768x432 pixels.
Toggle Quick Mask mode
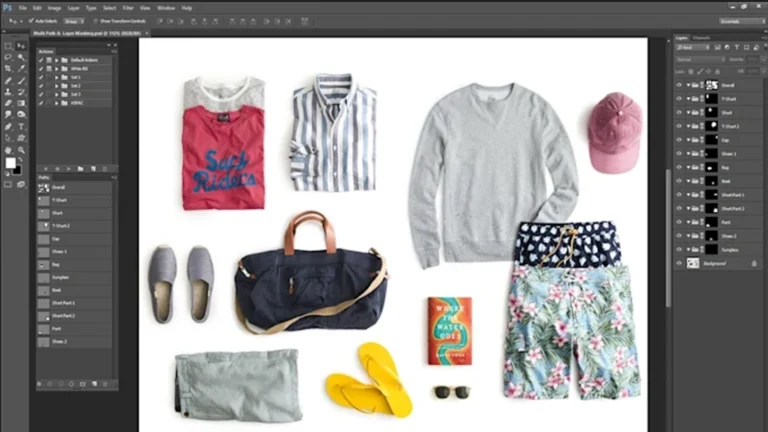click(8, 185)
